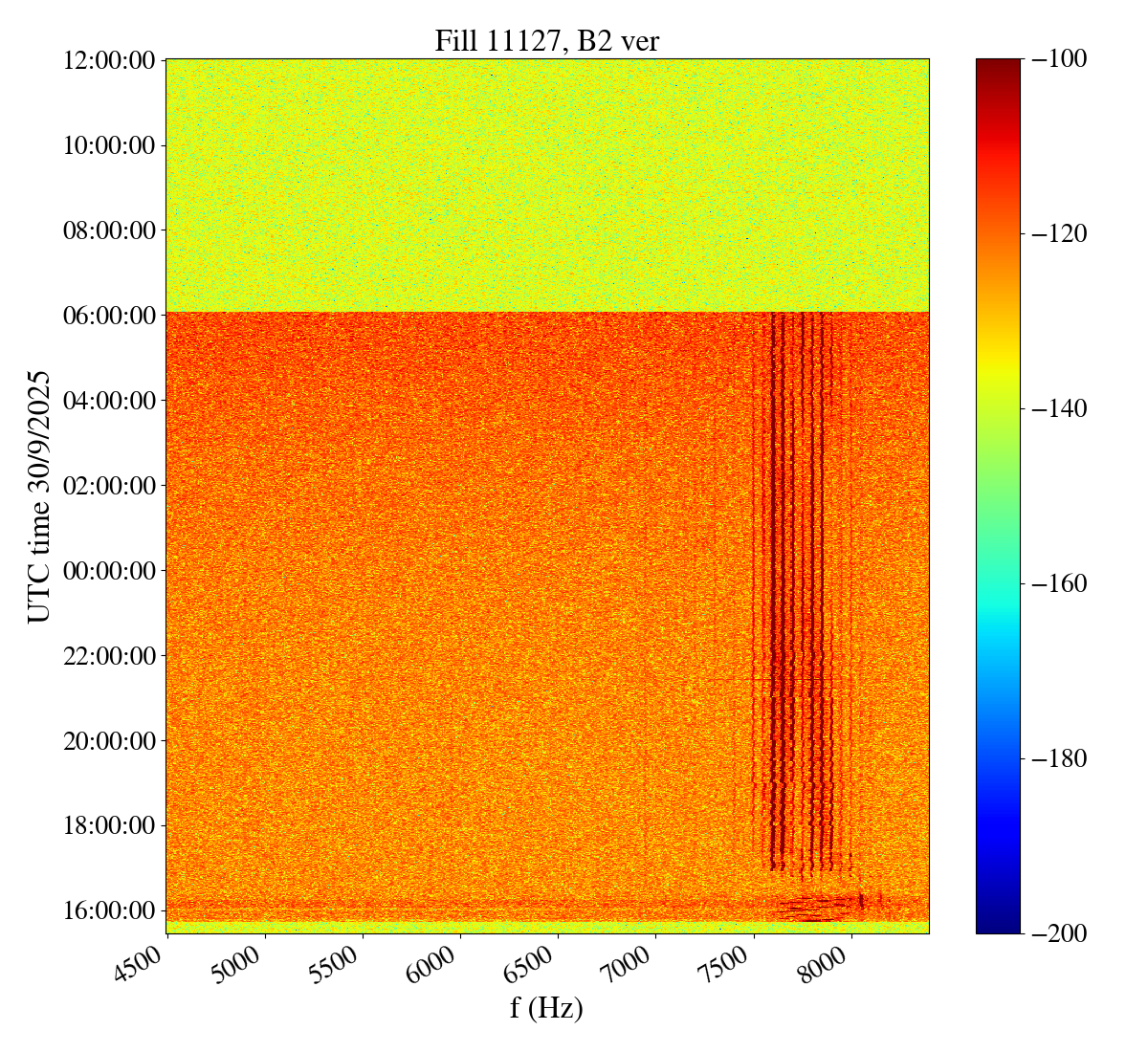Select the 06:00:00 time tick label
Screen dimensions: 1148x1052
coord(109,316)
